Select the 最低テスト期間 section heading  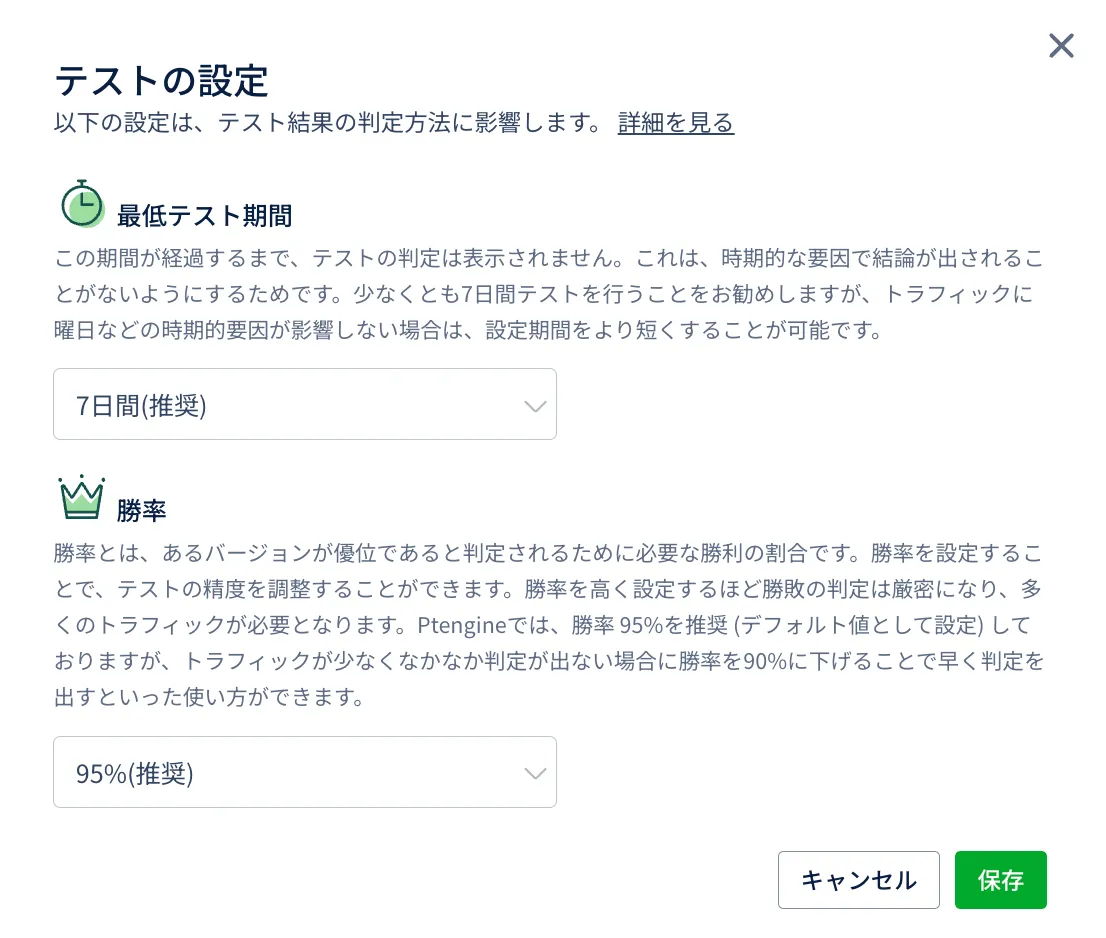click(x=204, y=215)
